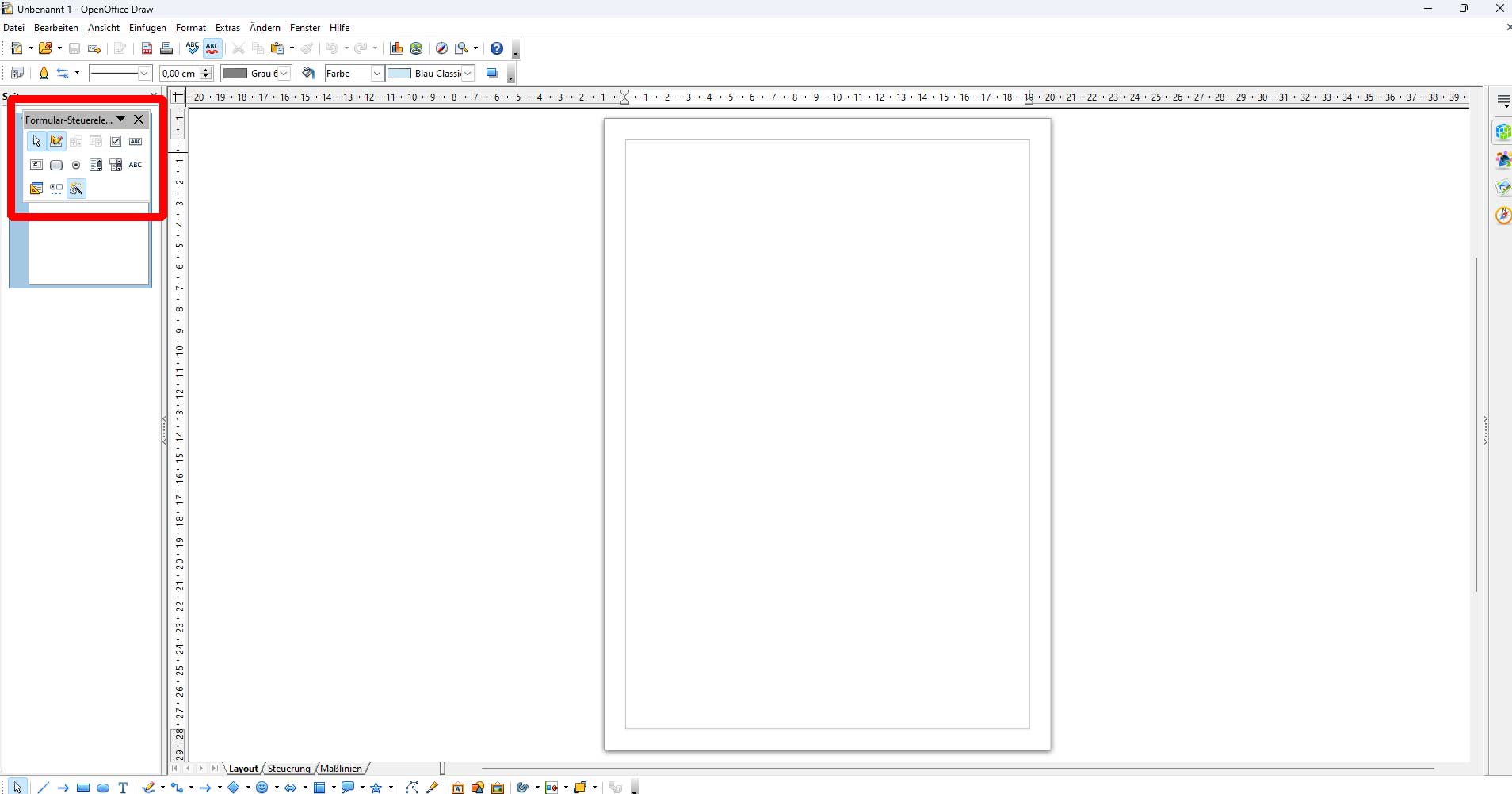The width and height of the screenshot is (1512, 794).
Task: Click the horizontal scrollbar below the canvas
Action: (957, 768)
